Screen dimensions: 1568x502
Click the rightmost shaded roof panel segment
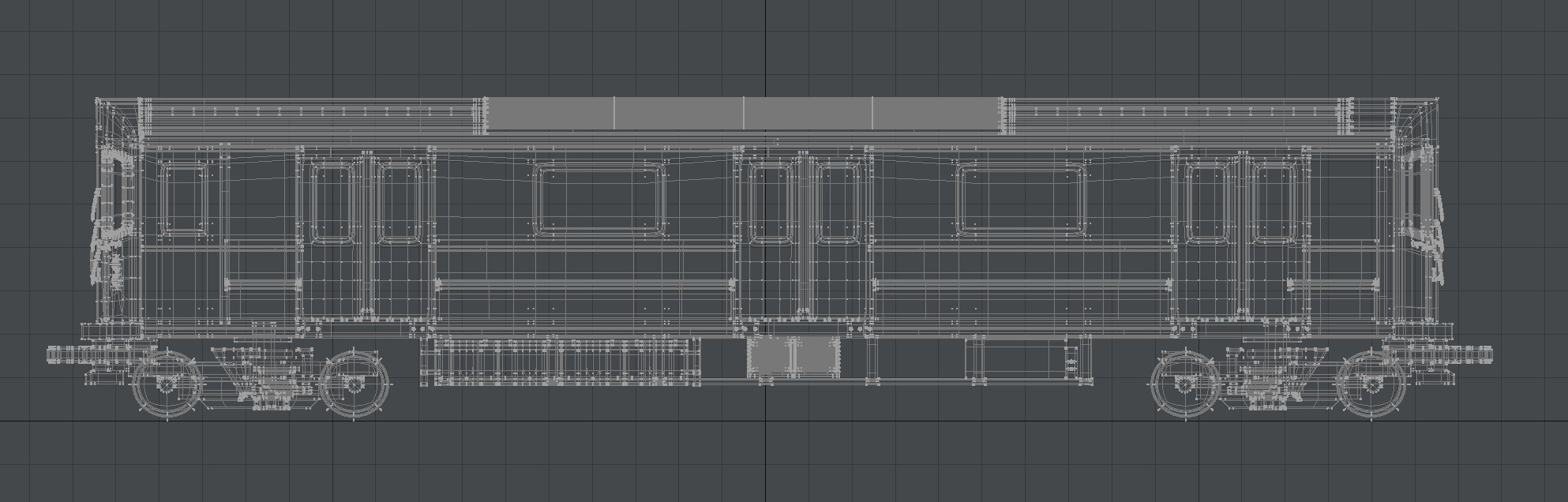pos(937,113)
